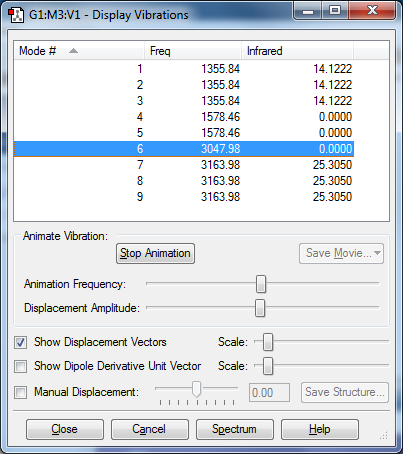
Task: Click infrared value 25.3050 of mode 7
Action: tap(332, 165)
